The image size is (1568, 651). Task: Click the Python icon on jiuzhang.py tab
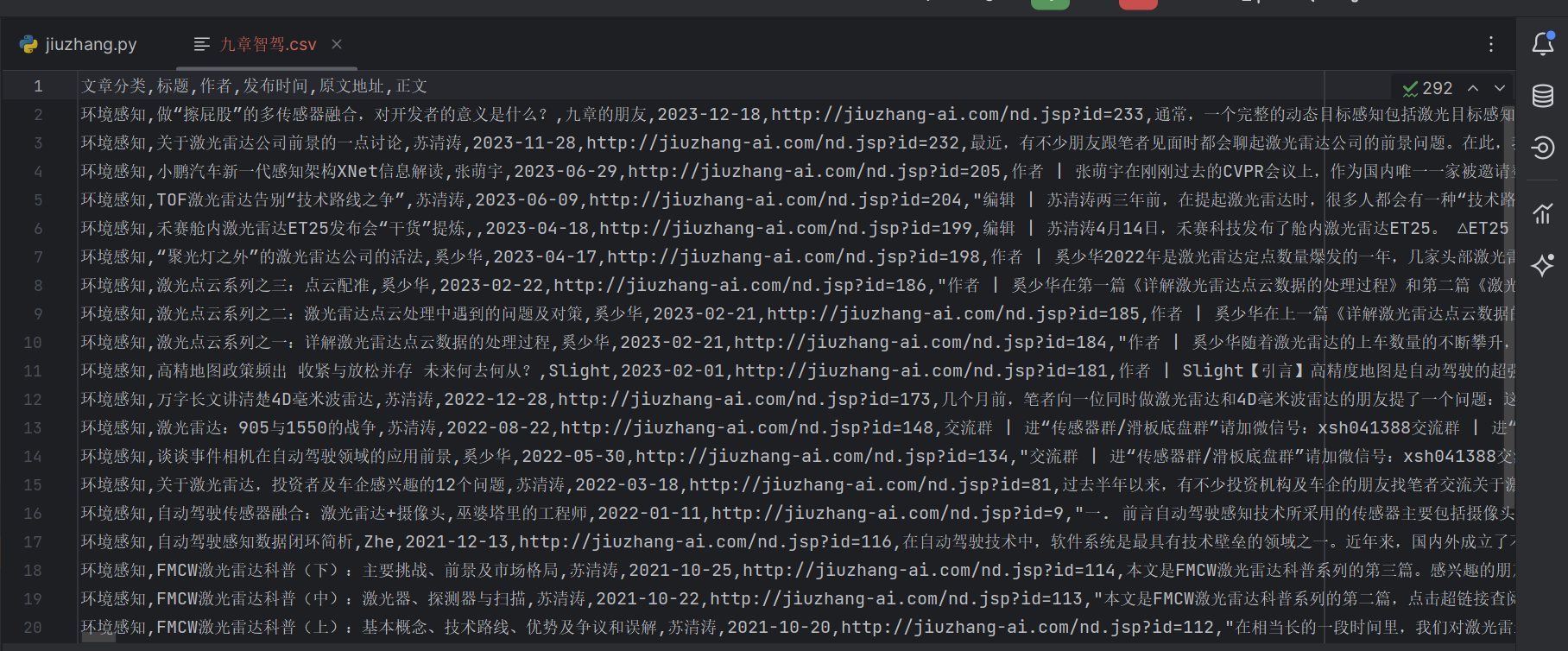pos(28,44)
